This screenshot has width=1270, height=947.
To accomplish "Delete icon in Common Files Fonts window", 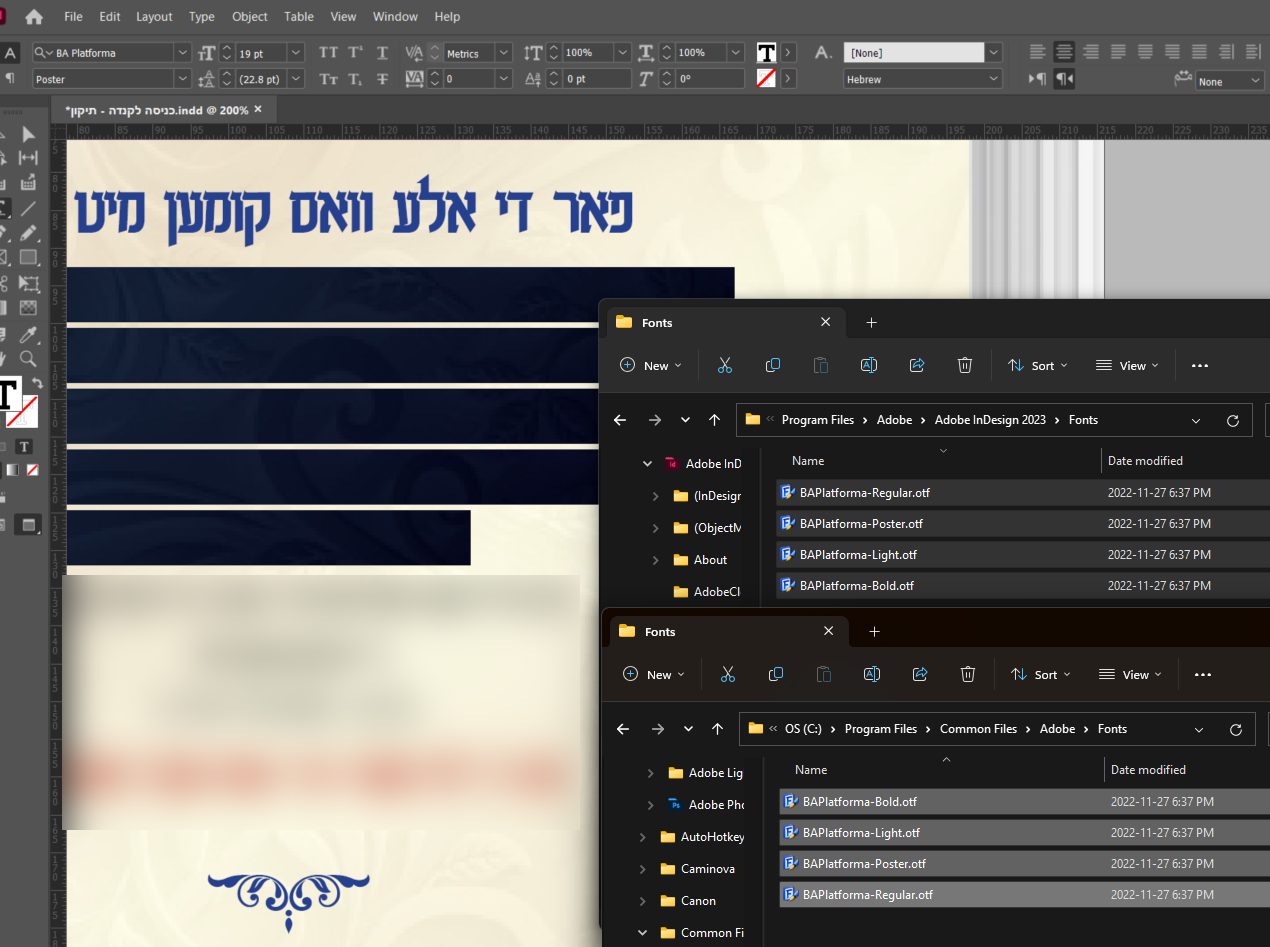I will 968,674.
